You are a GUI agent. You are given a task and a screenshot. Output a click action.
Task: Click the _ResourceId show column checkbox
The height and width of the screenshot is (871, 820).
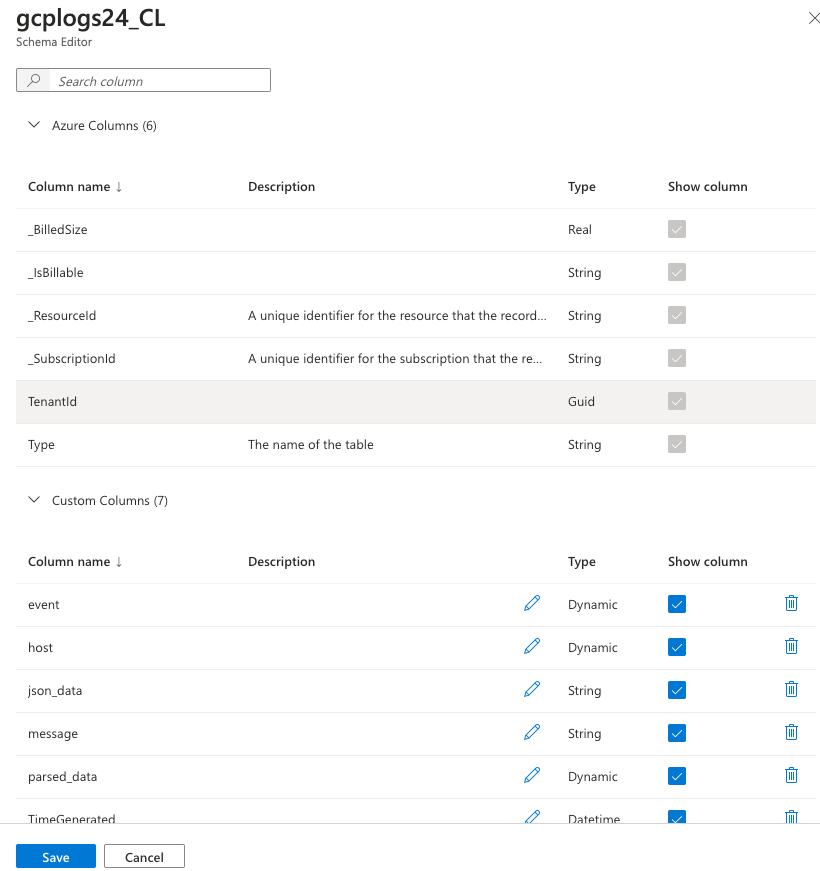[x=677, y=315]
